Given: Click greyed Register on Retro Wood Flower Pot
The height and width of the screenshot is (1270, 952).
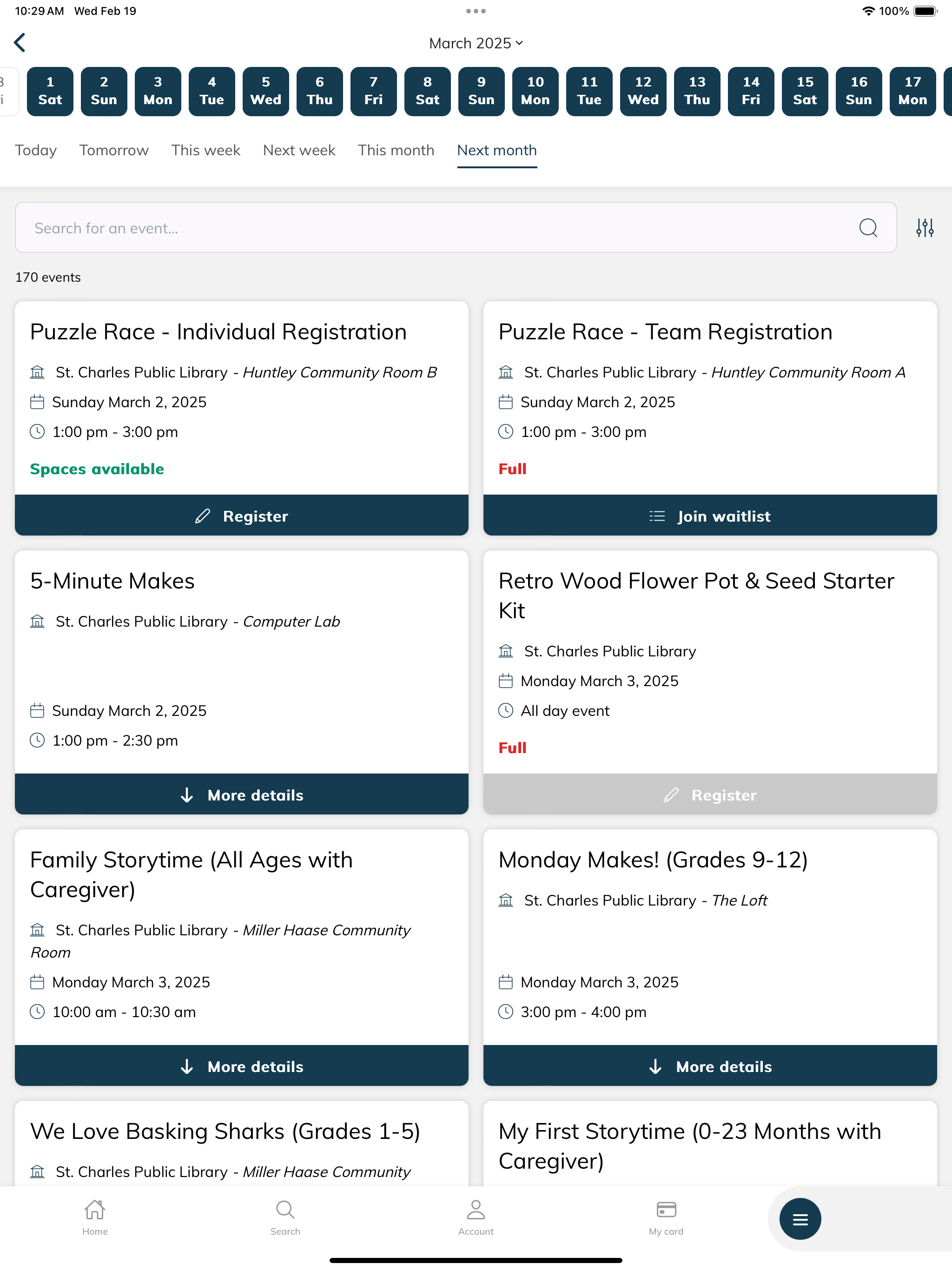Looking at the screenshot, I should 710,794.
